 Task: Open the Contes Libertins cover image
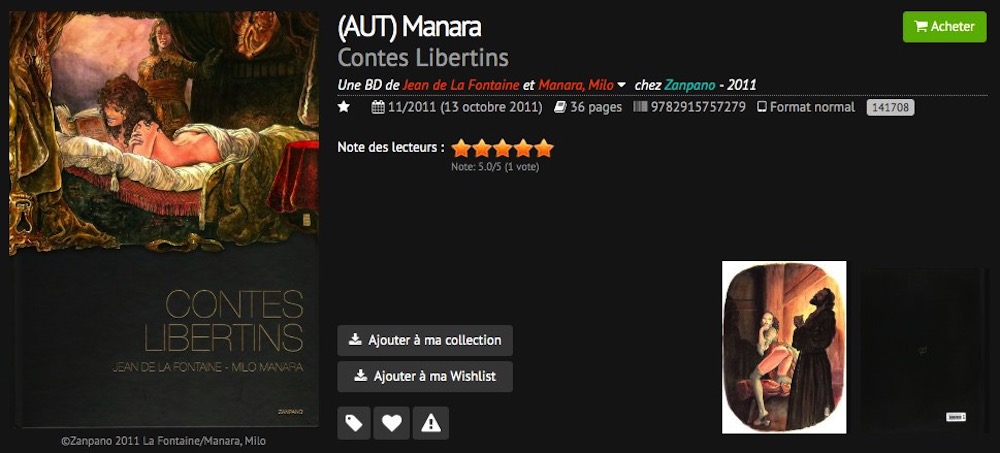164,219
